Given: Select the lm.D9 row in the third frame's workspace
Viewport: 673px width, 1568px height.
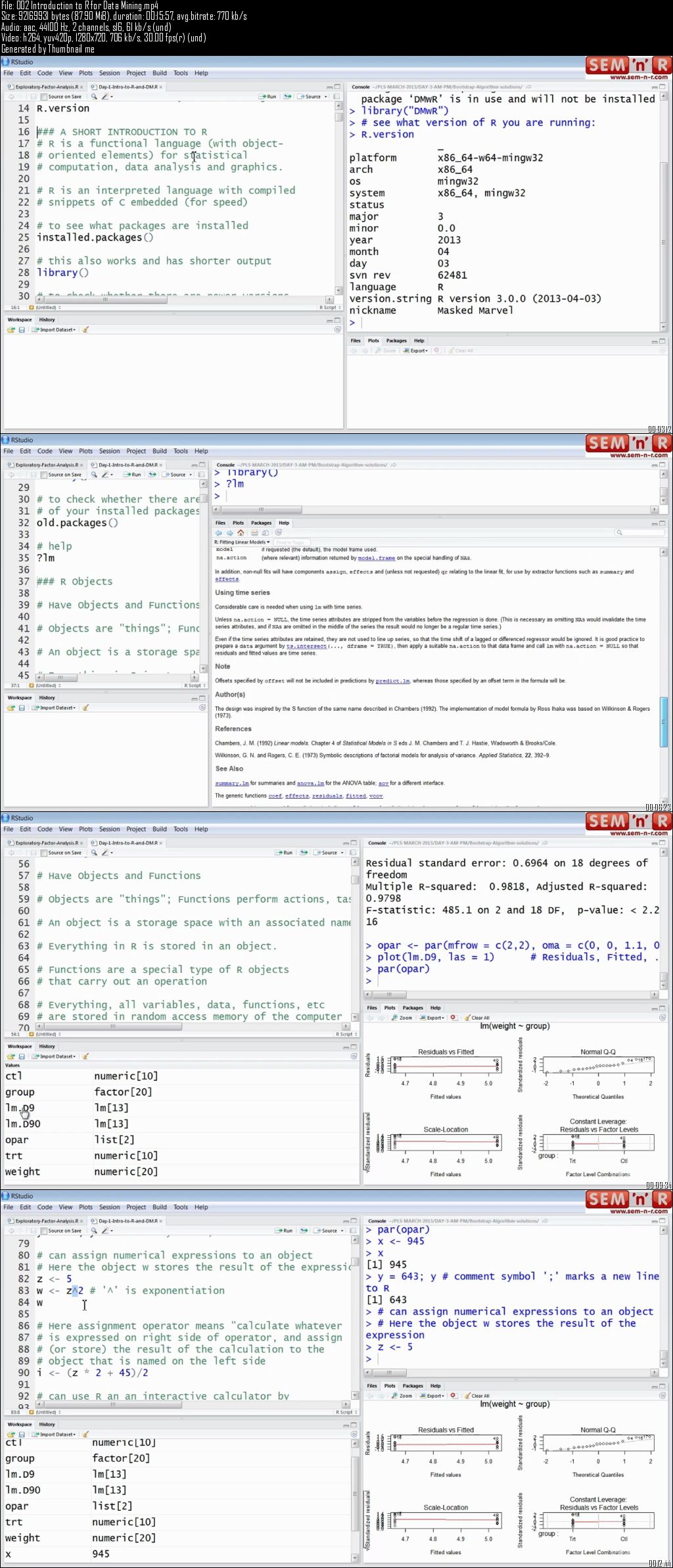Looking at the screenshot, I should coord(180,1108).
